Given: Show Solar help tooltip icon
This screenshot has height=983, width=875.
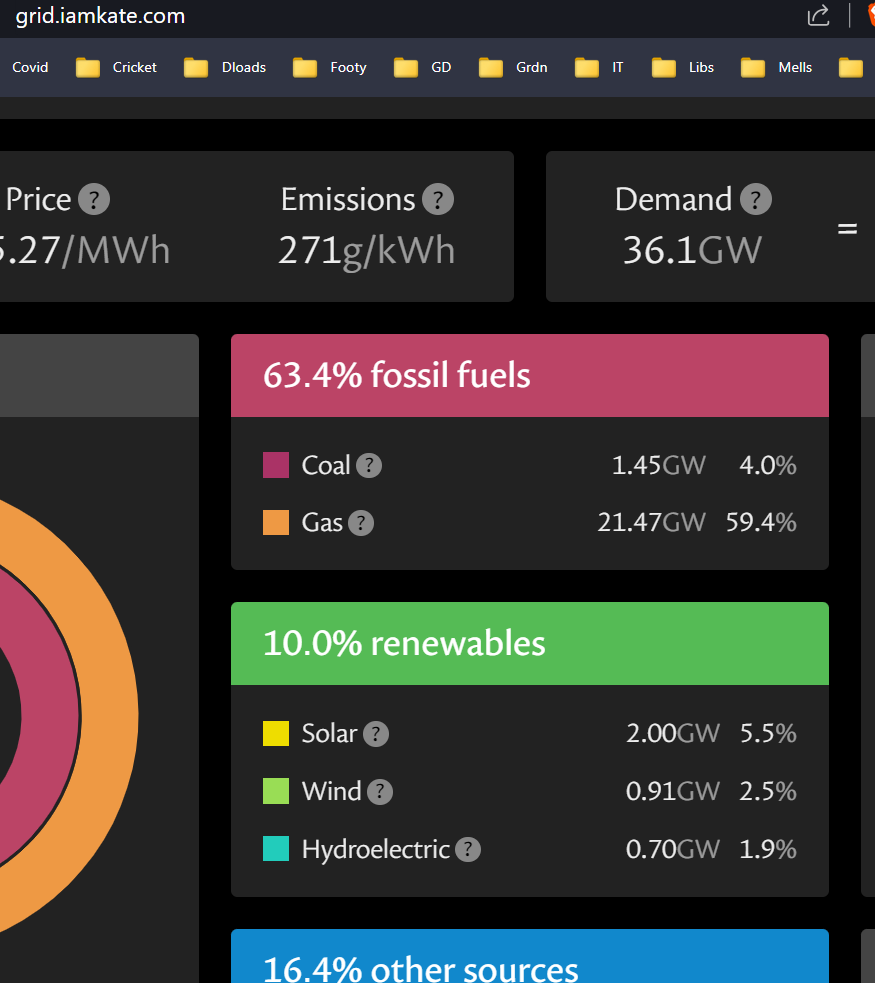Looking at the screenshot, I should coord(376,734).
